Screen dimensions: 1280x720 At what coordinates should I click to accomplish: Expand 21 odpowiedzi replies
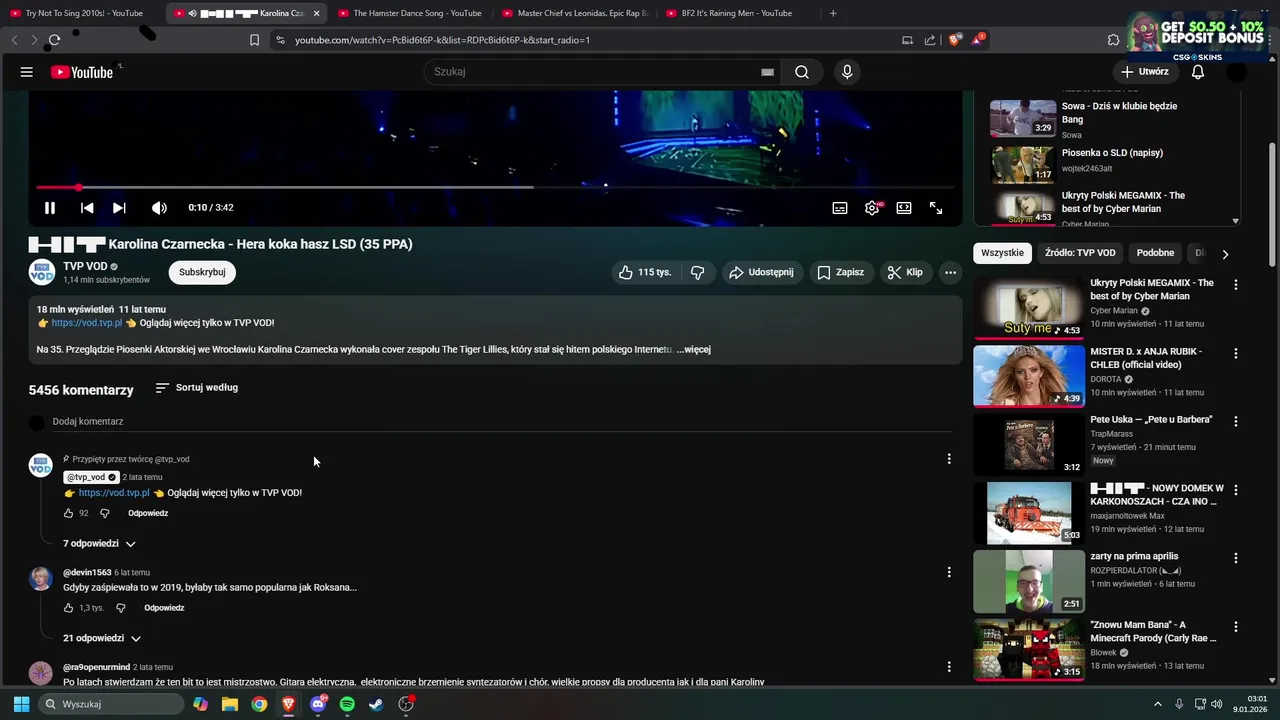click(x=102, y=638)
